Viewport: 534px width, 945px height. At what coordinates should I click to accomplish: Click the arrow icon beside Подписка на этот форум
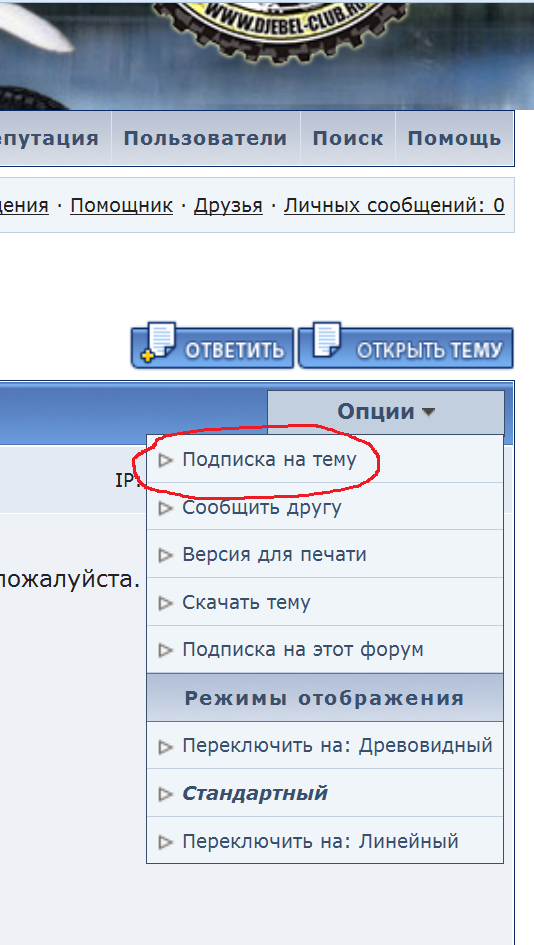click(165, 651)
